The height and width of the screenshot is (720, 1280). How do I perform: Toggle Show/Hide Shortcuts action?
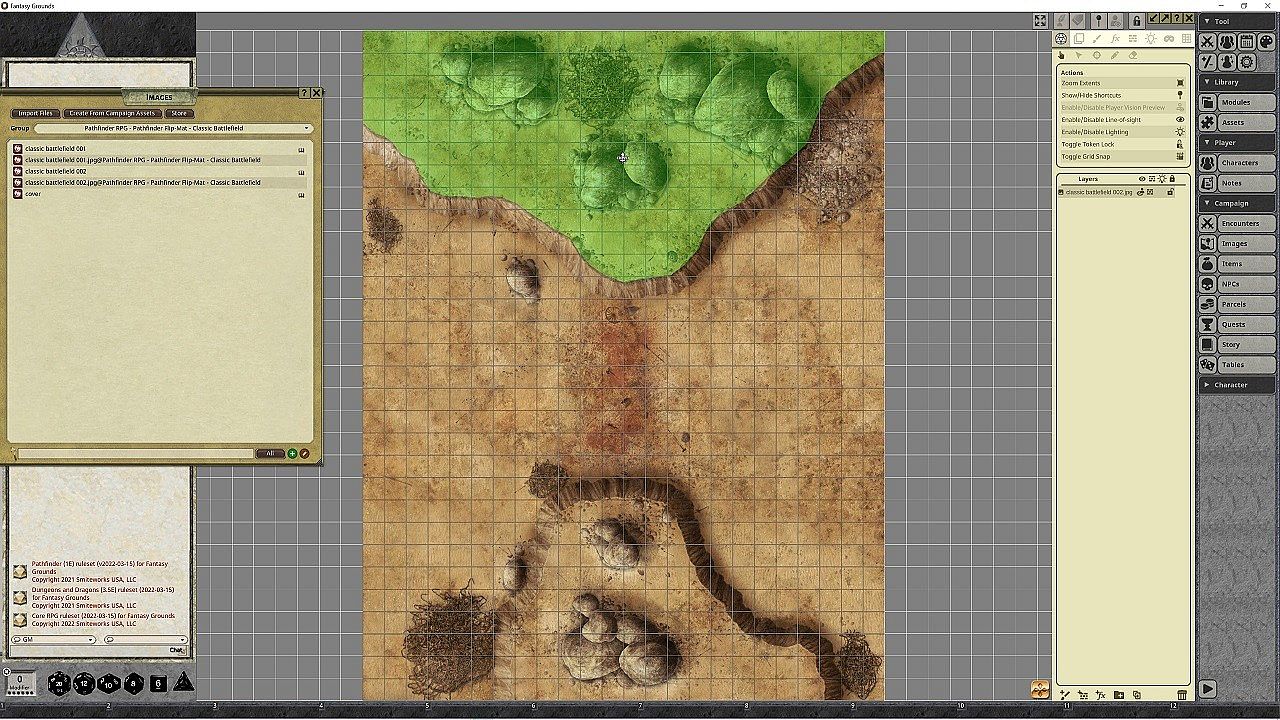[x=1121, y=95]
